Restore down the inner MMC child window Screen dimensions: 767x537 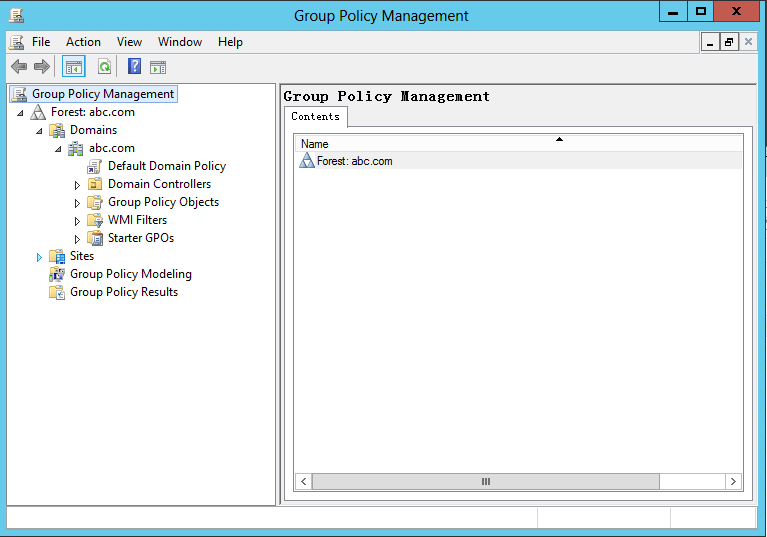(x=729, y=43)
